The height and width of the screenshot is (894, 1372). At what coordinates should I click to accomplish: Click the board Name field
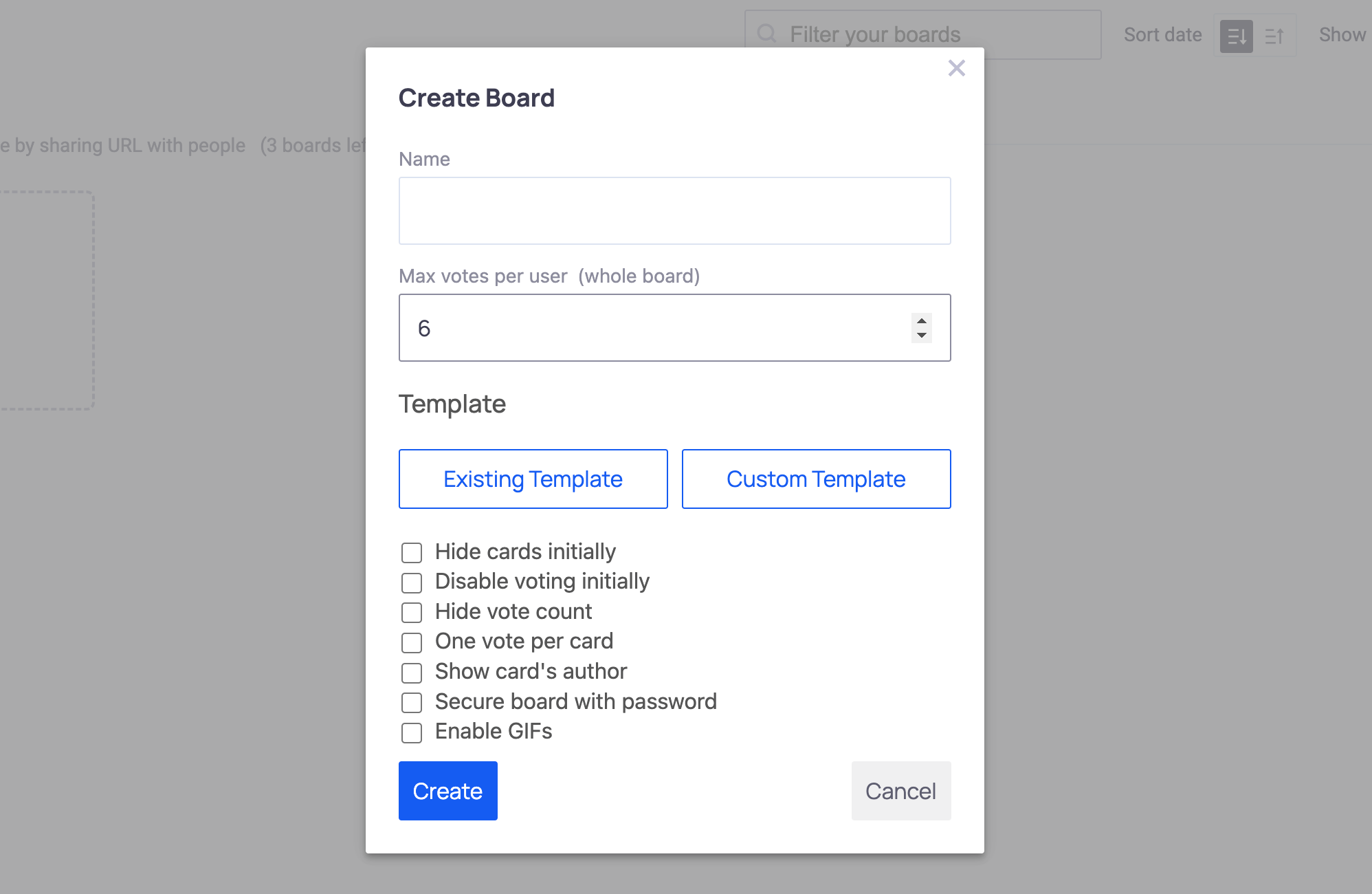pos(674,210)
